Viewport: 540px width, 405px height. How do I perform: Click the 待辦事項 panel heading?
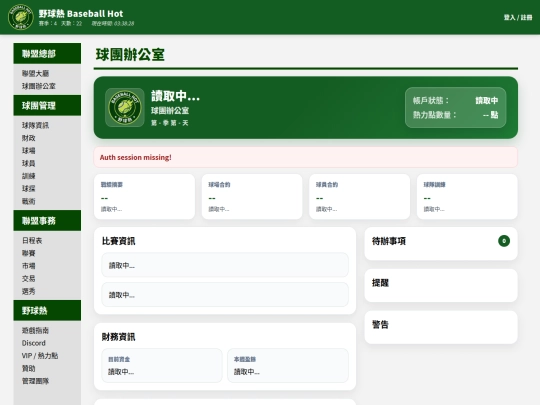[x=389, y=241]
